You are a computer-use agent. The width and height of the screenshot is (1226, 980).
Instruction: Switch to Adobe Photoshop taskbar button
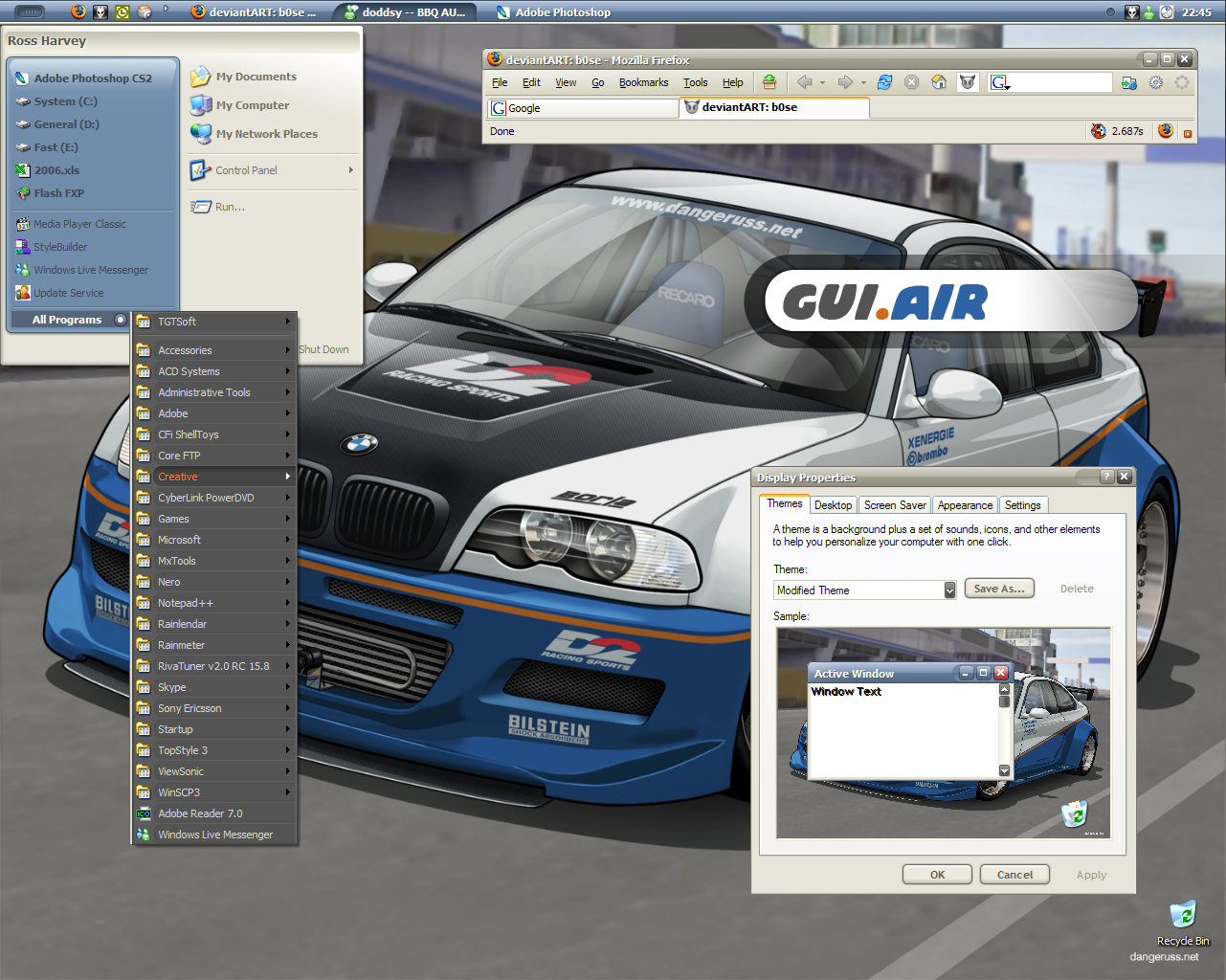pyautogui.click(x=555, y=12)
